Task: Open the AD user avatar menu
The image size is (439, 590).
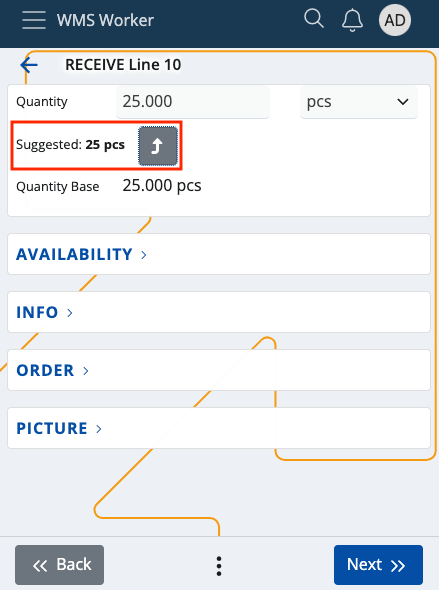Action: pos(395,20)
